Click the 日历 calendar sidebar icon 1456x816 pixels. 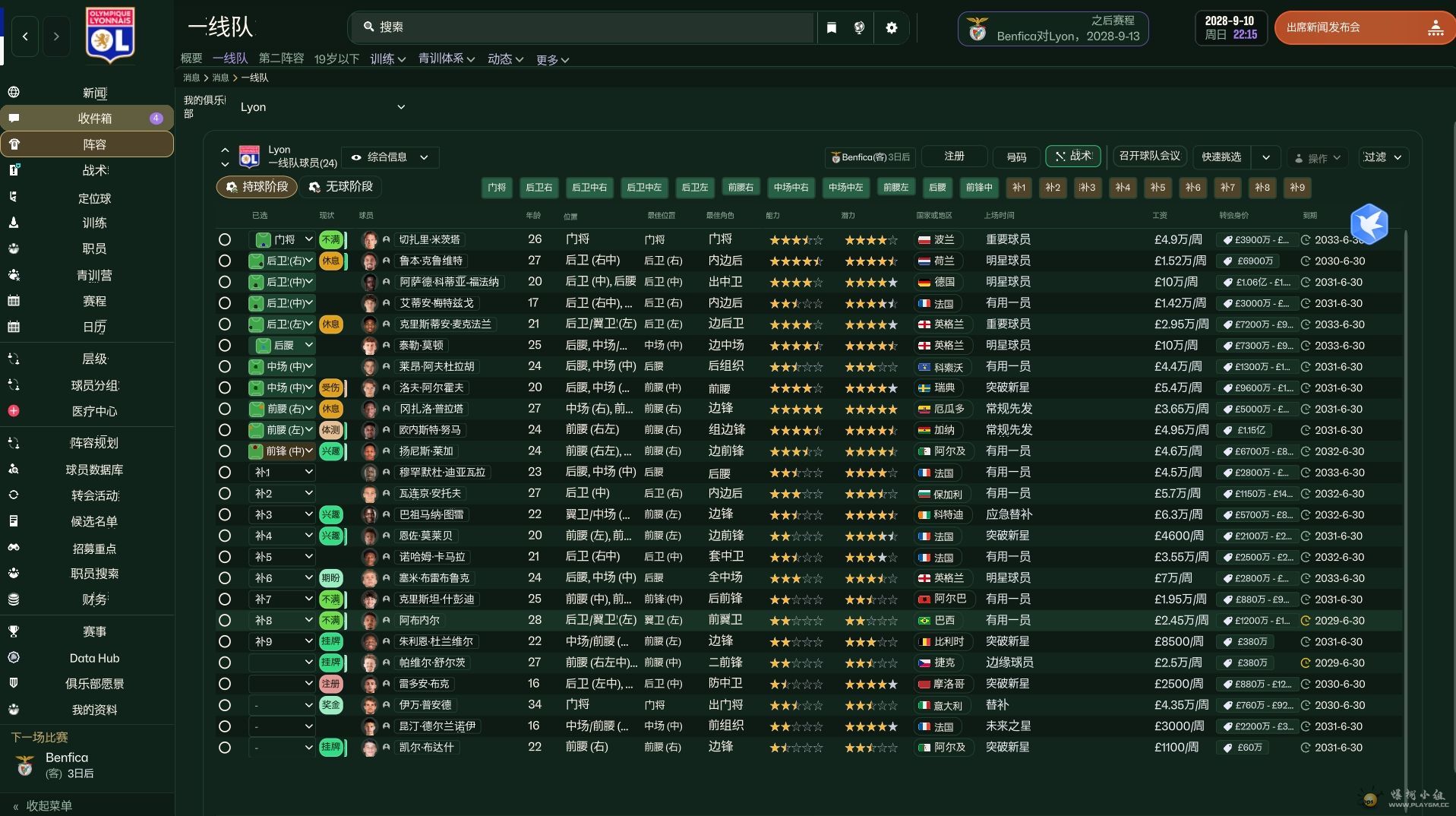click(x=14, y=327)
